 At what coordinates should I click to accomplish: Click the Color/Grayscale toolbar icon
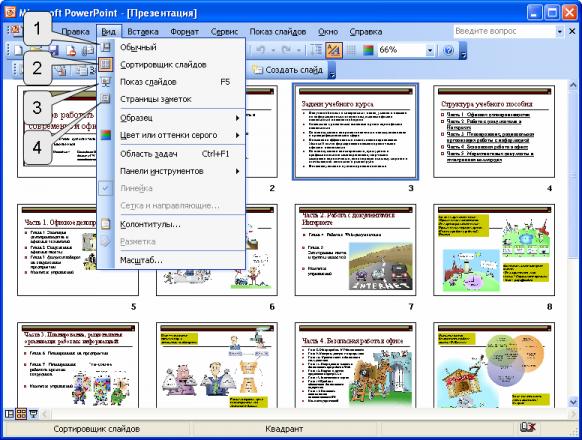(x=368, y=50)
